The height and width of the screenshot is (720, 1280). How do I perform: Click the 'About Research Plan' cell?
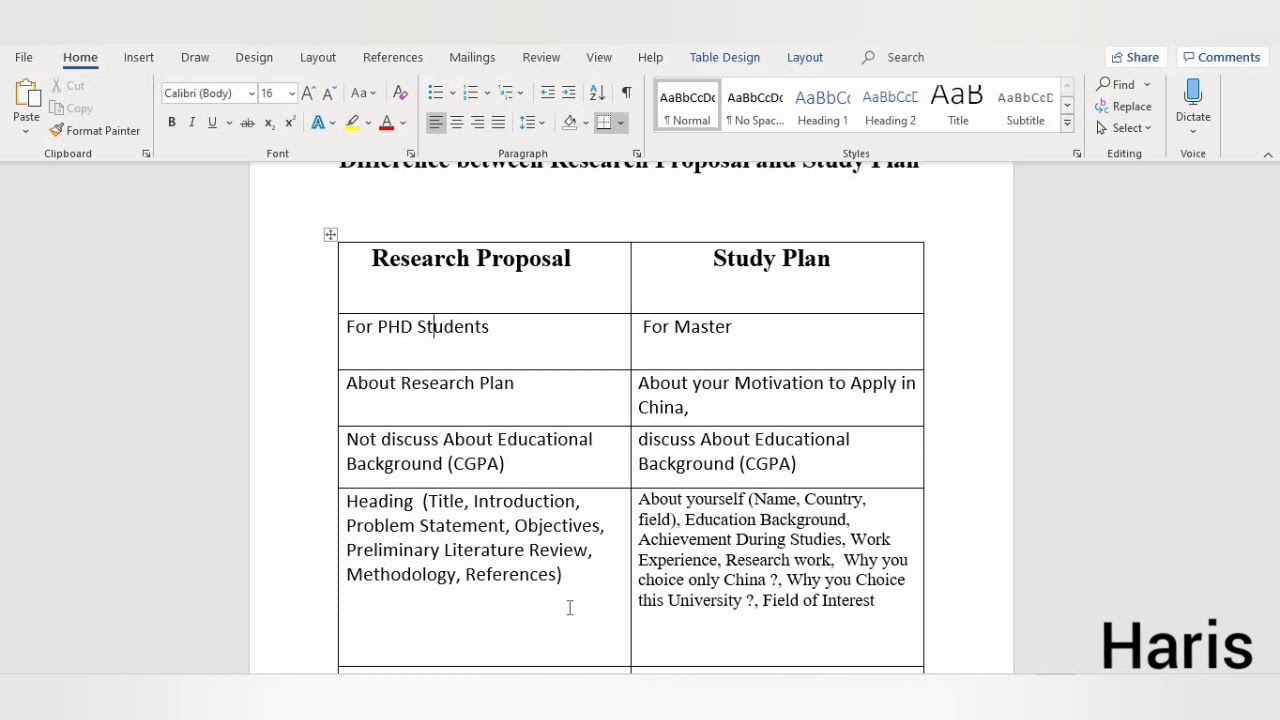[484, 397]
